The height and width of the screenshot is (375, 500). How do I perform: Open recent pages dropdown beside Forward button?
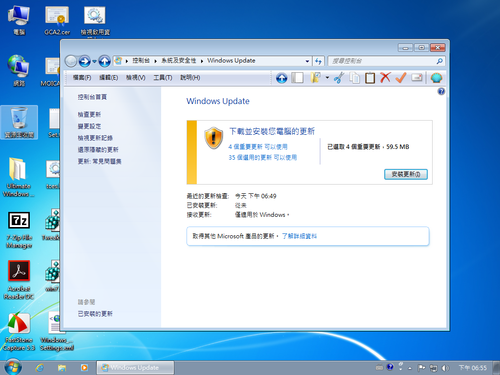94,61
